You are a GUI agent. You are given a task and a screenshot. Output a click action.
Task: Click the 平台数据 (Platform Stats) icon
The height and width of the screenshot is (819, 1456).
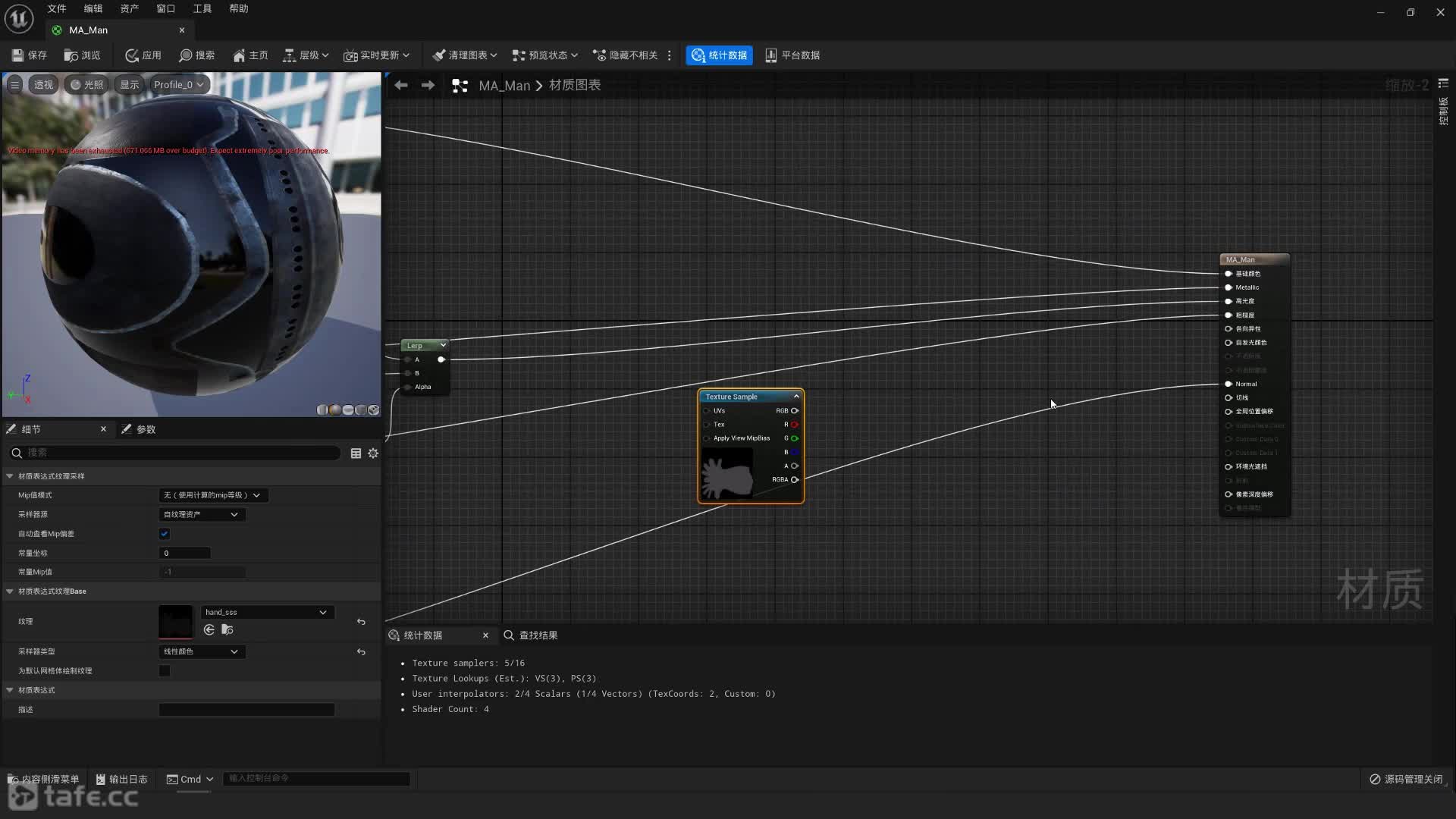pos(770,55)
